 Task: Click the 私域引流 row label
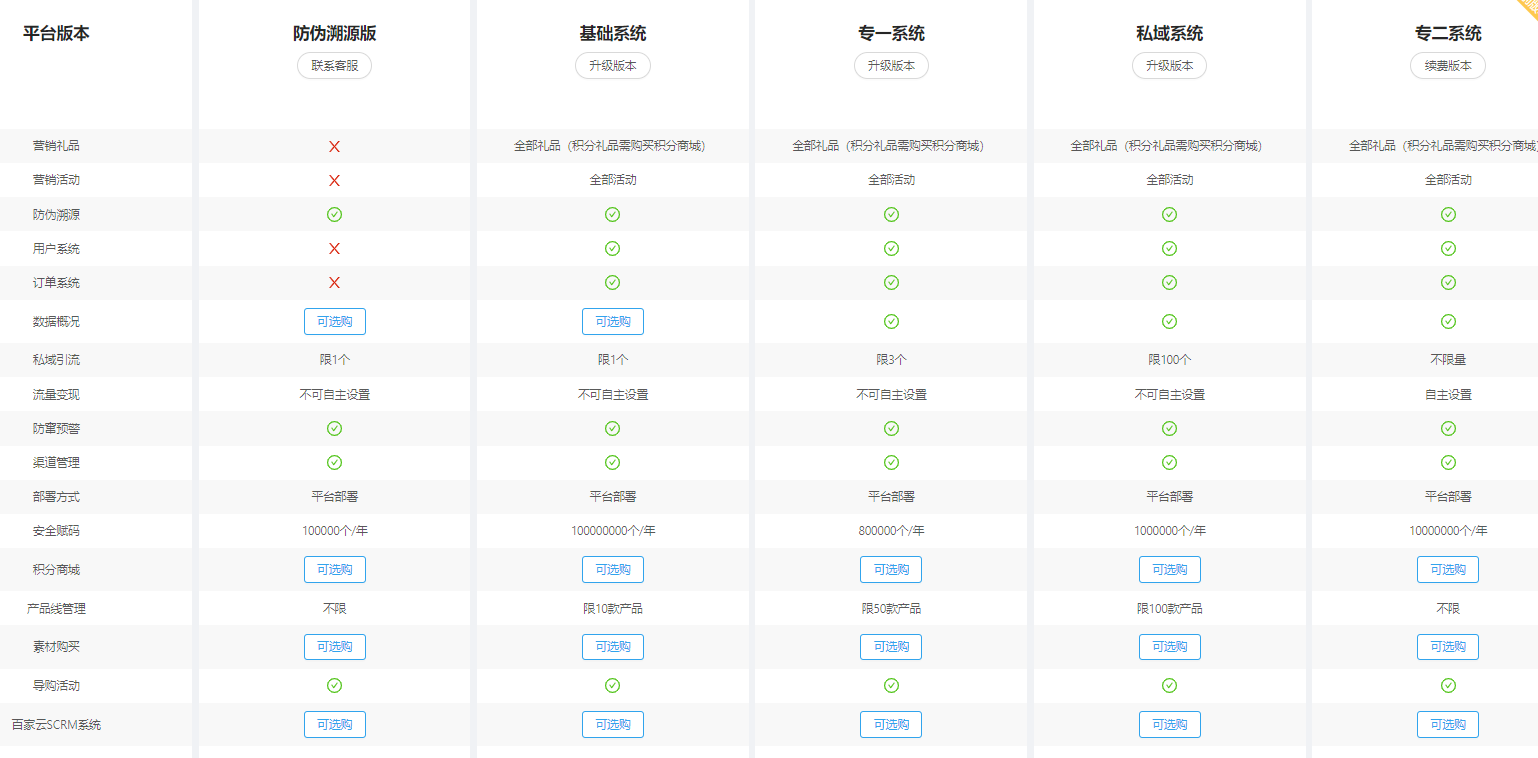point(56,360)
